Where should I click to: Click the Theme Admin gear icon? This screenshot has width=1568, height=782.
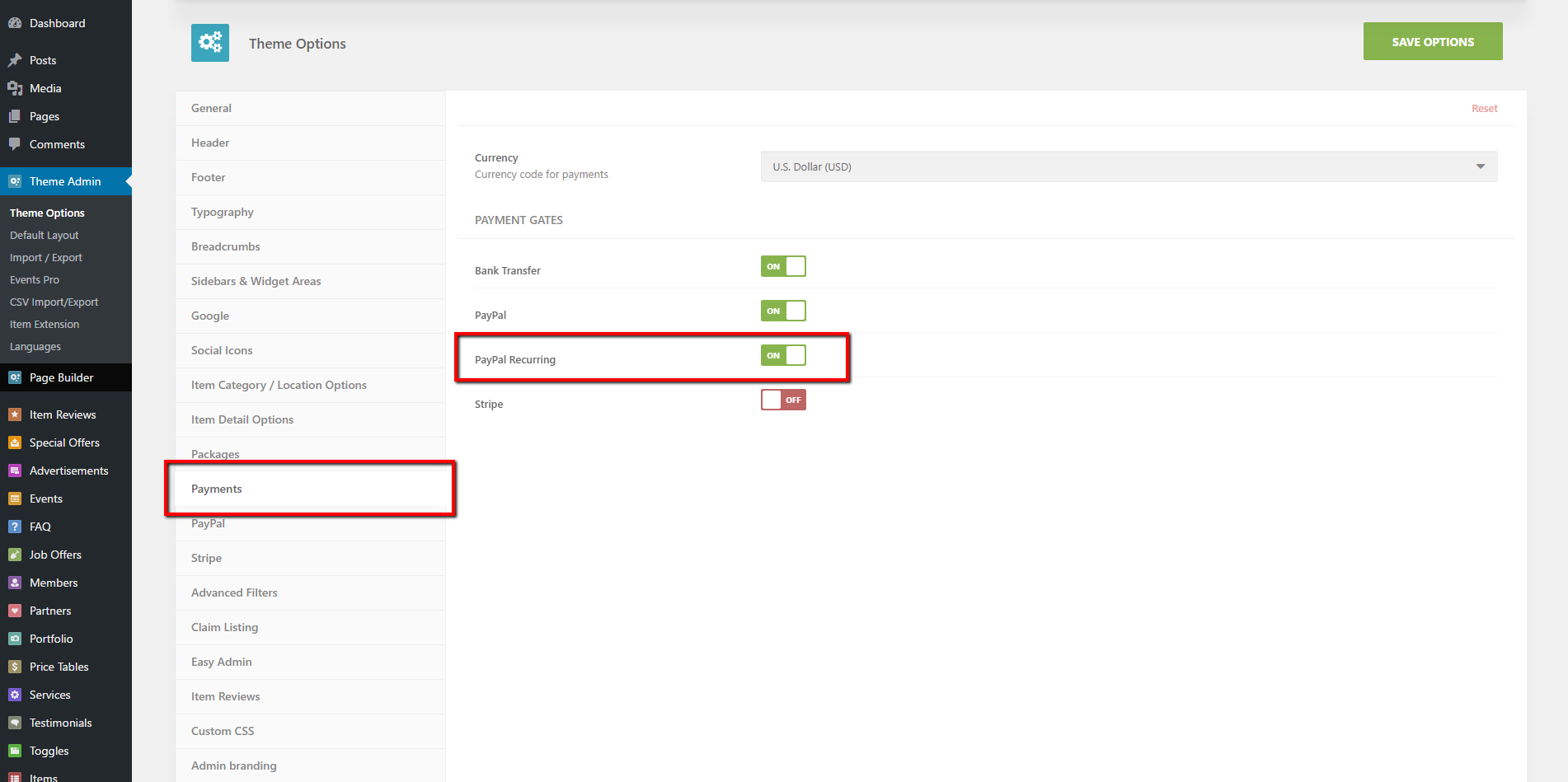pyautogui.click(x=15, y=181)
